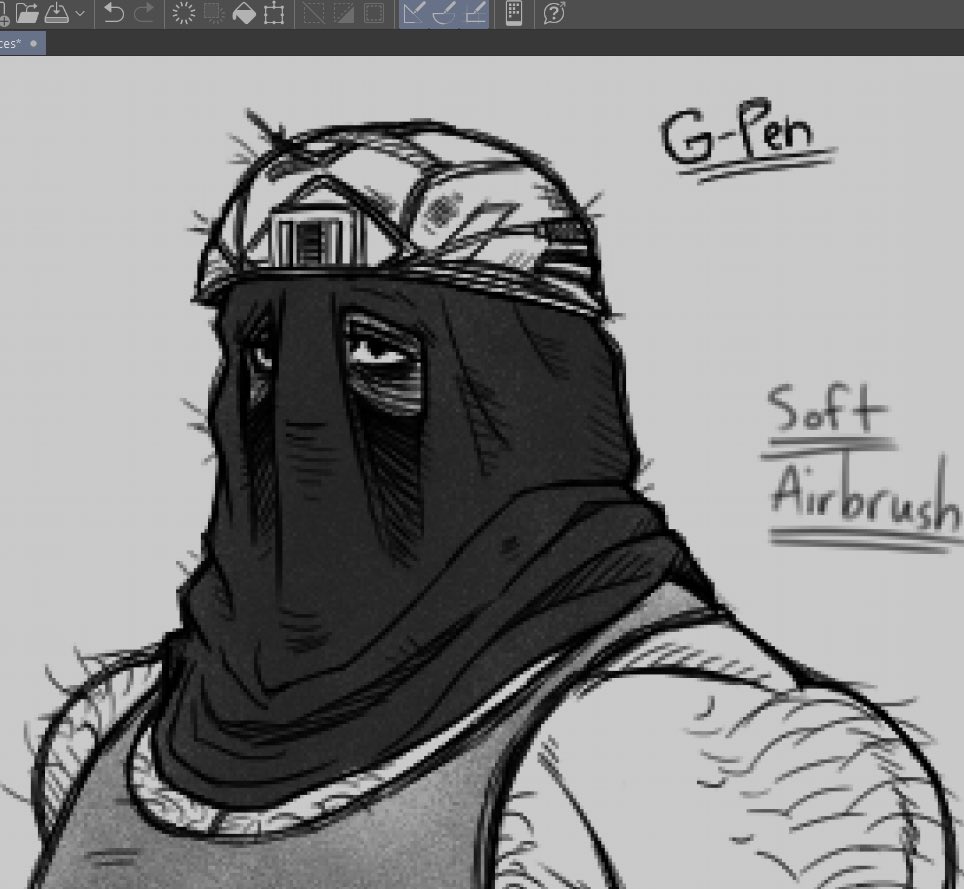Toggle Snap to Special Ruler

[x=444, y=13]
